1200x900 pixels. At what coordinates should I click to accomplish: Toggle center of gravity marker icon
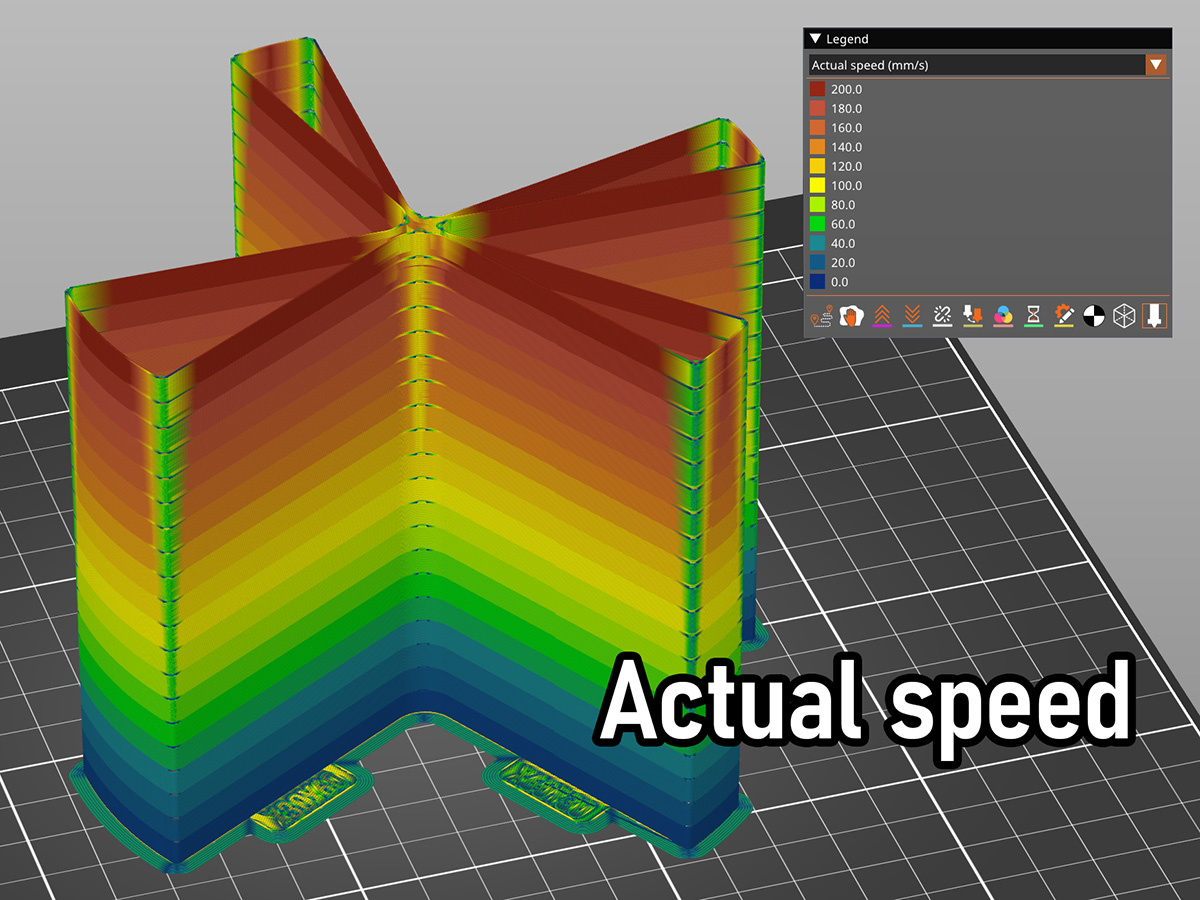coord(1094,317)
